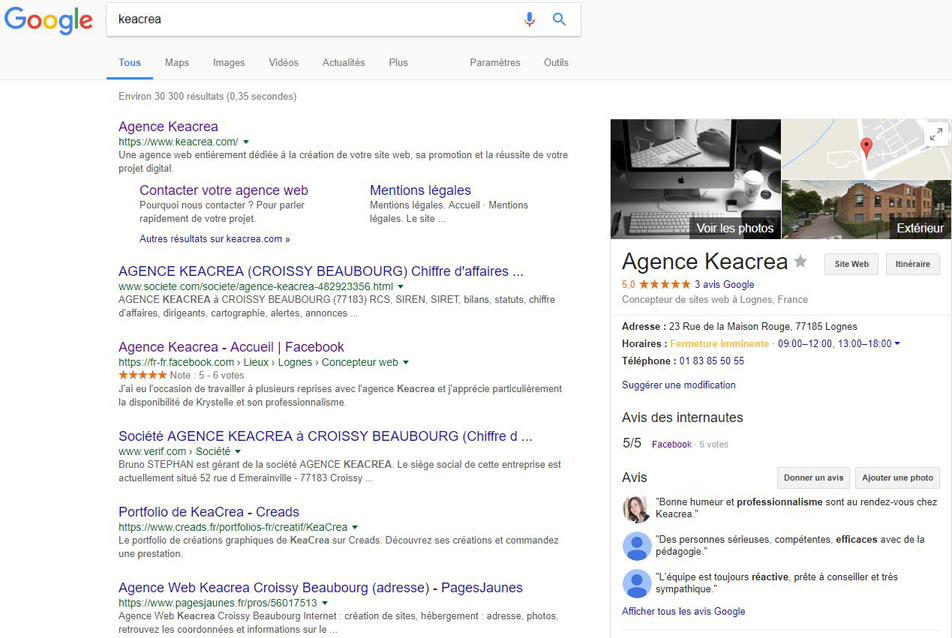Open dropdown arrow beside pagesjaunes.fr URL
The image size is (952, 638).
tap(325, 603)
